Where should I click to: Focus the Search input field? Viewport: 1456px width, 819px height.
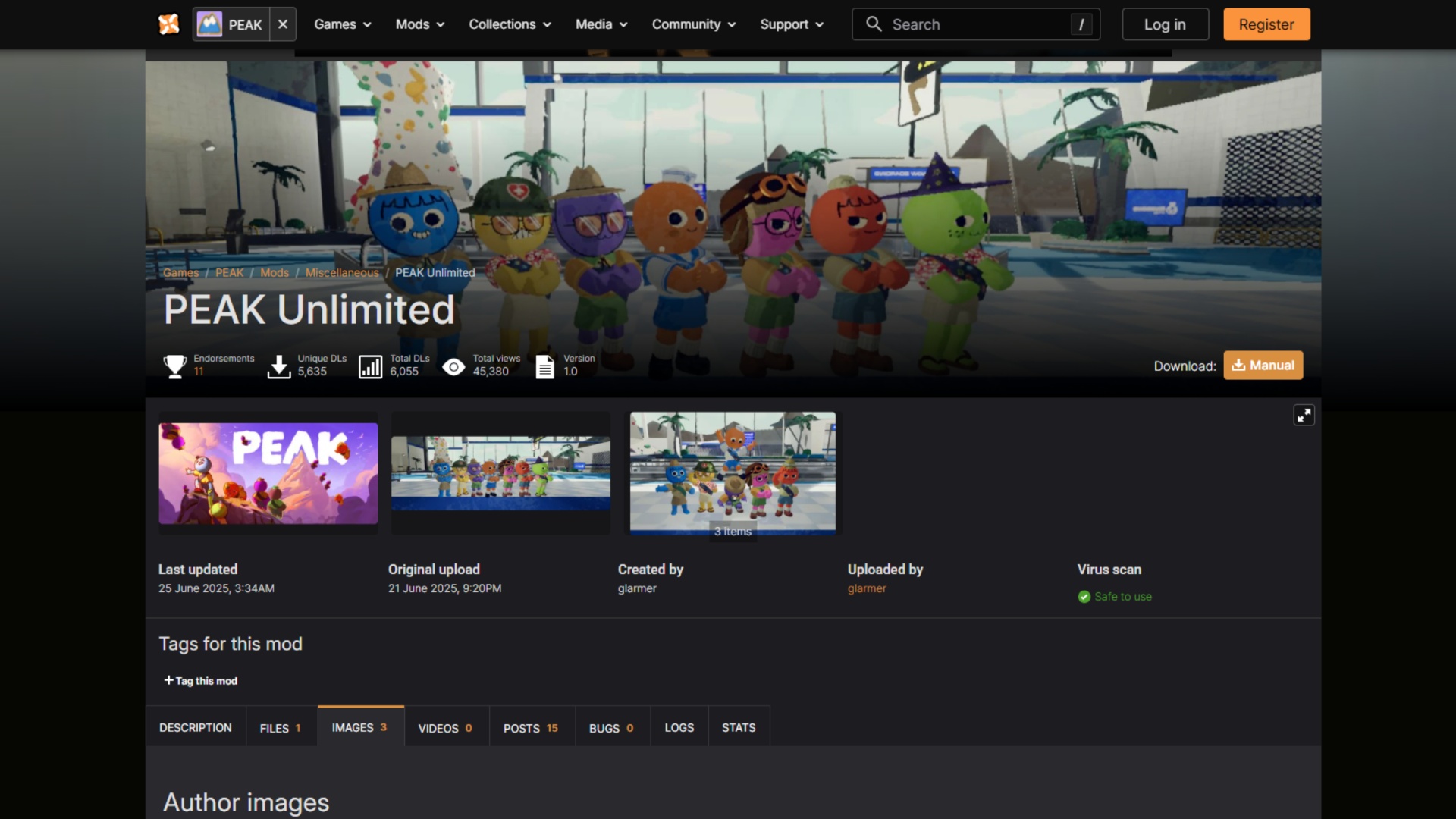(976, 24)
